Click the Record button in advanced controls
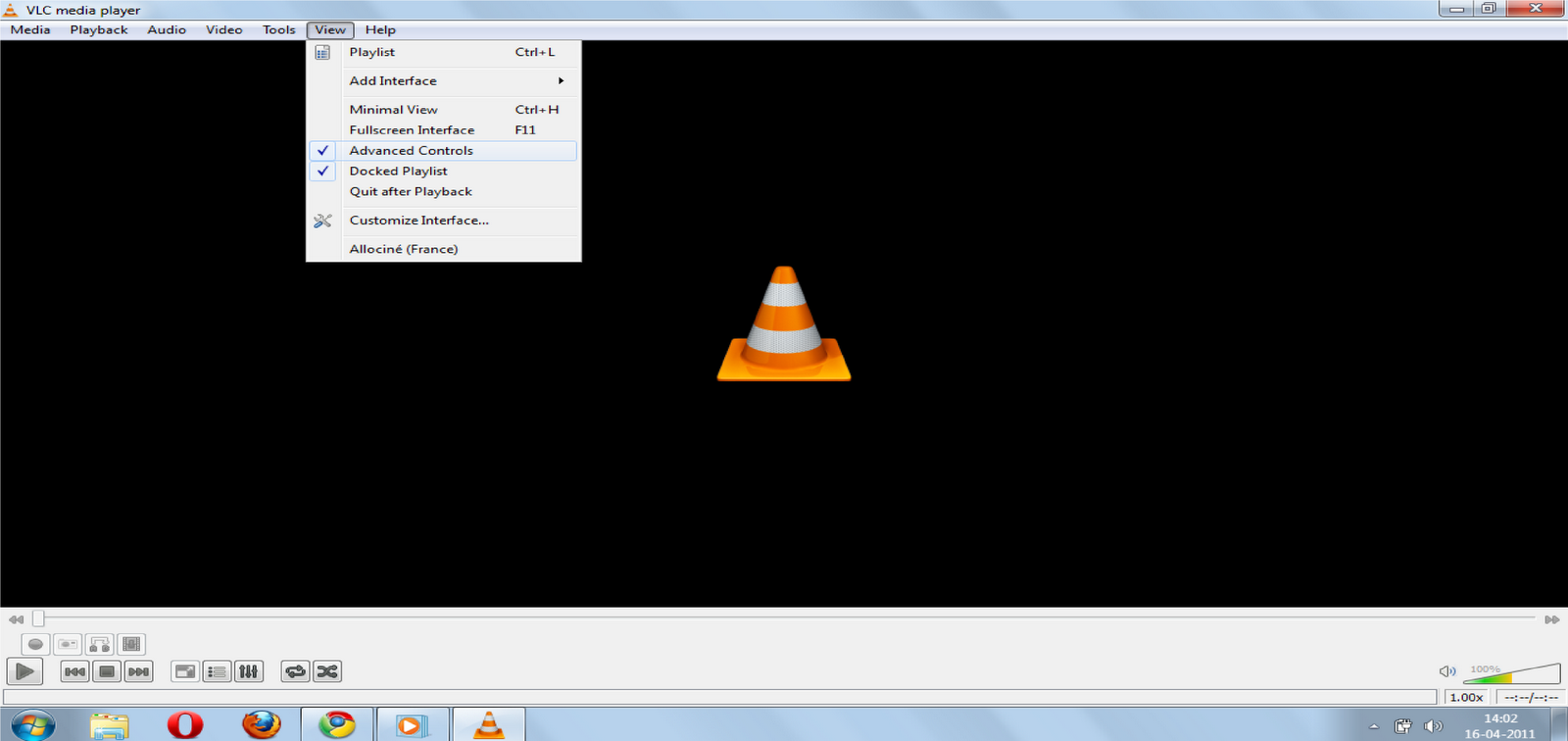Image resolution: width=1568 pixels, height=741 pixels. pos(35,644)
